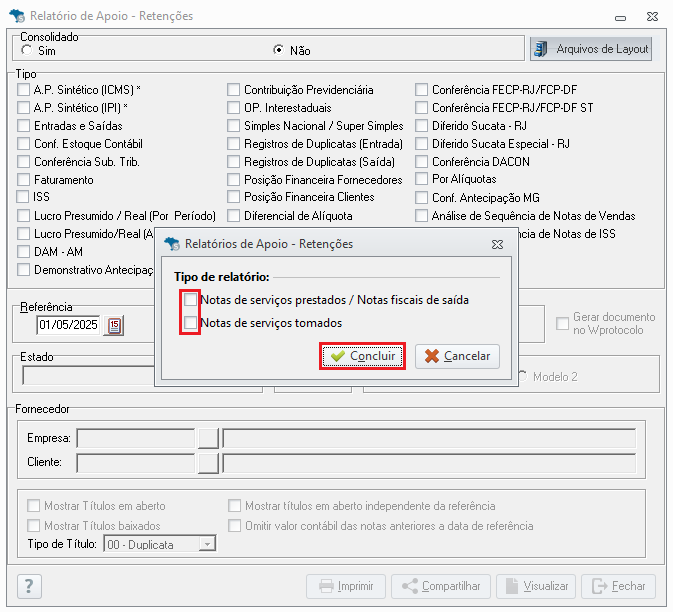The image size is (673, 612).
Task: Check Notas de serviços prestados option
Action: tap(190, 300)
